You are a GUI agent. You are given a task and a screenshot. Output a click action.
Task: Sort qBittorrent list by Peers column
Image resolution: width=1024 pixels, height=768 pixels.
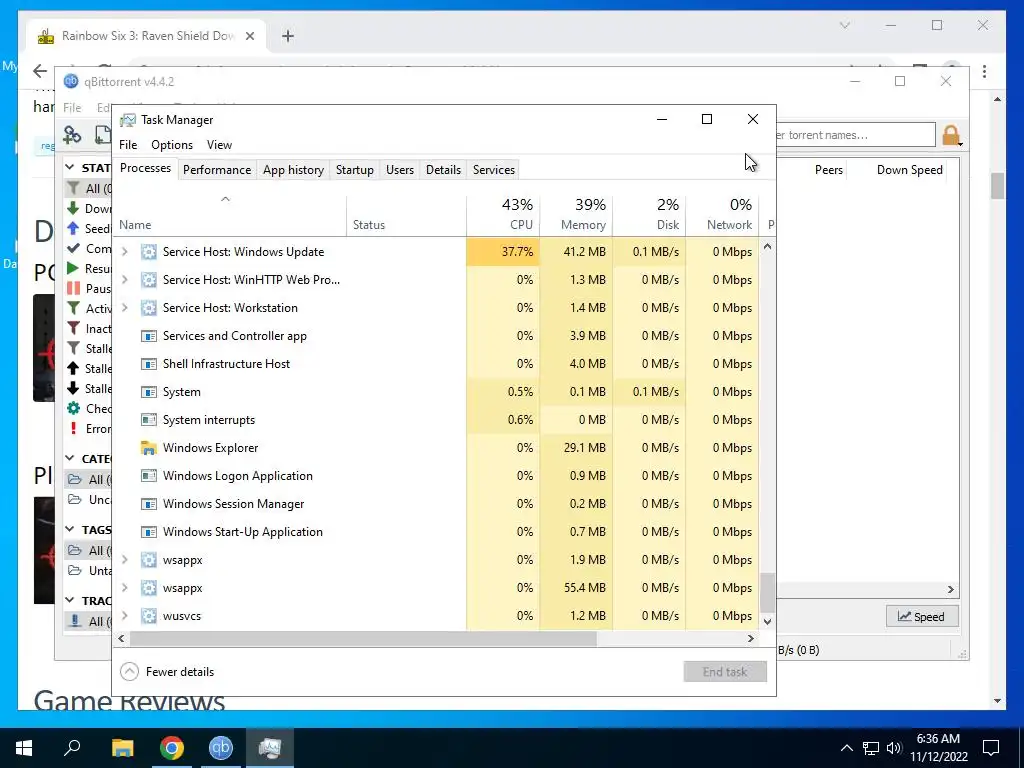click(828, 170)
